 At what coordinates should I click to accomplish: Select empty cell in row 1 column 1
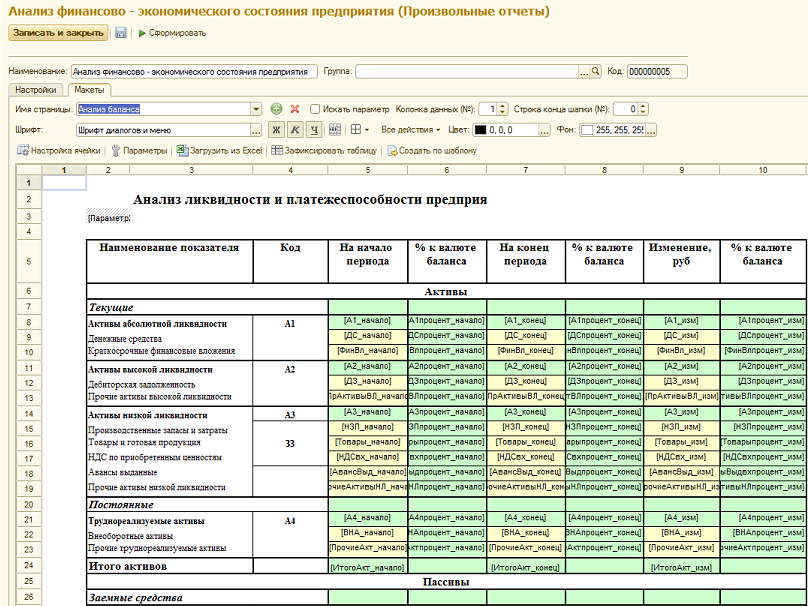tap(64, 183)
